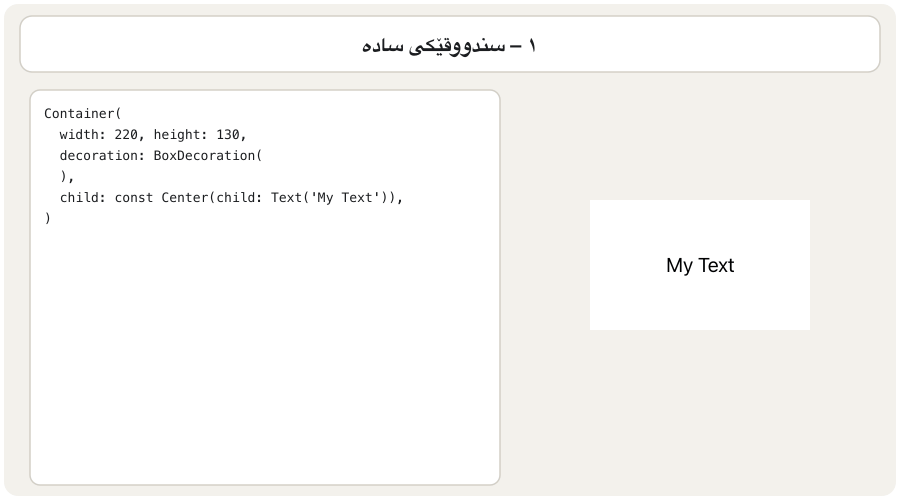This screenshot has height=500, width=900.
Task: Click the '220' number in code
Action: pyautogui.click(x=126, y=134)
